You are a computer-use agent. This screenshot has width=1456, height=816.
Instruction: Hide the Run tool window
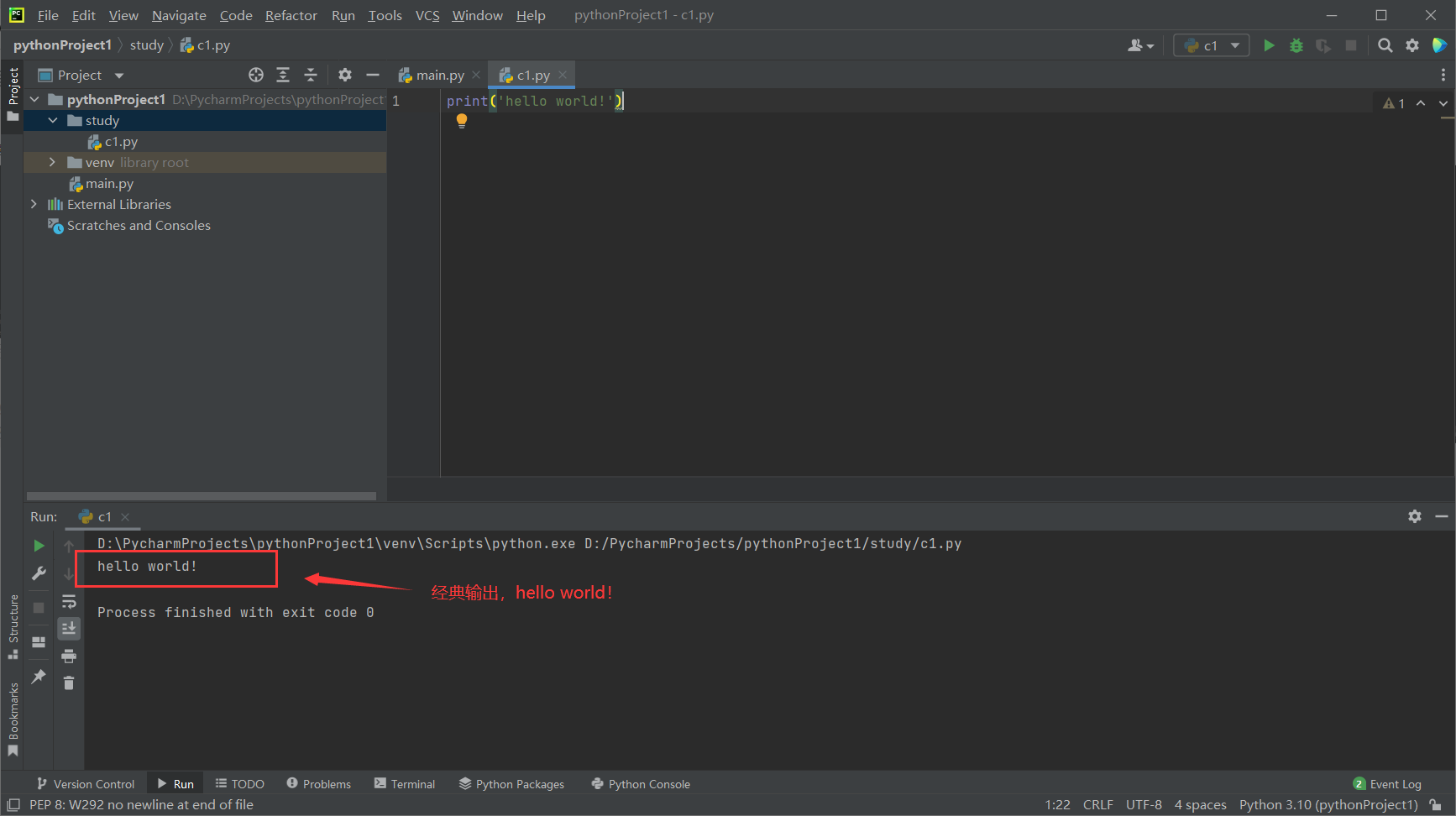tap(1442, 516)
